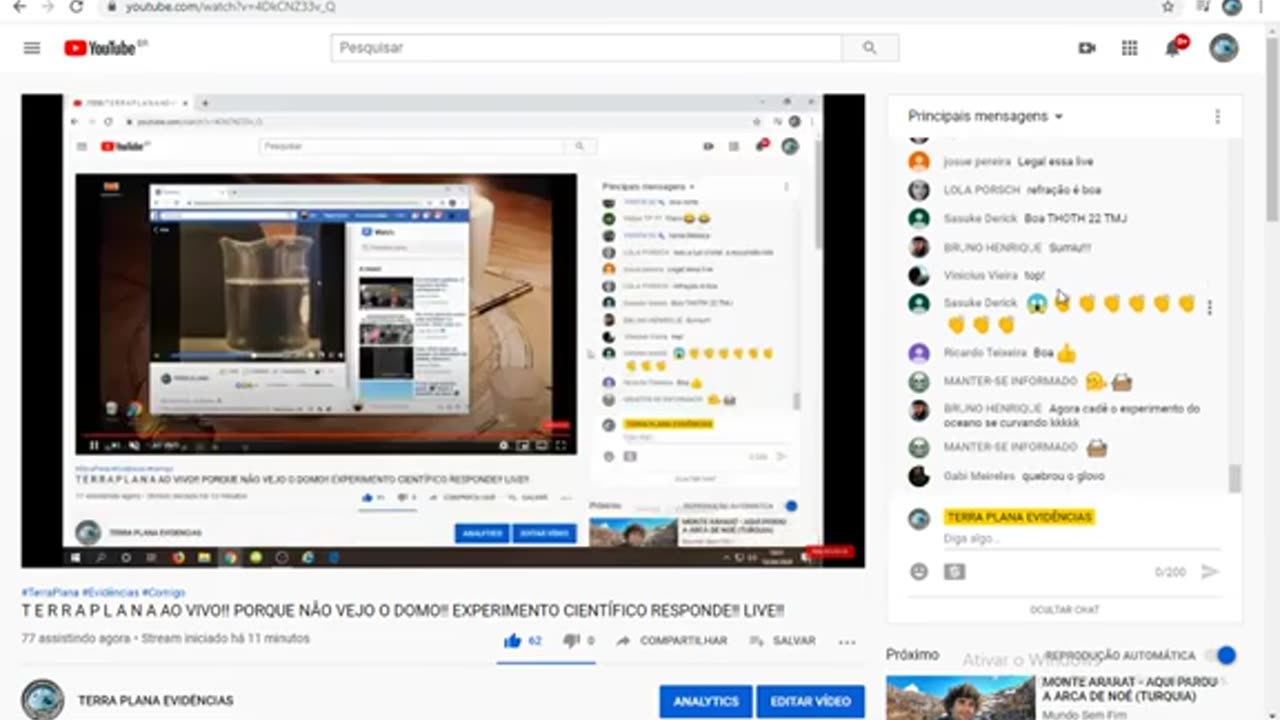Open the notifications bell
This screenshot has height=720, width=1280.
click(1174, 47)
